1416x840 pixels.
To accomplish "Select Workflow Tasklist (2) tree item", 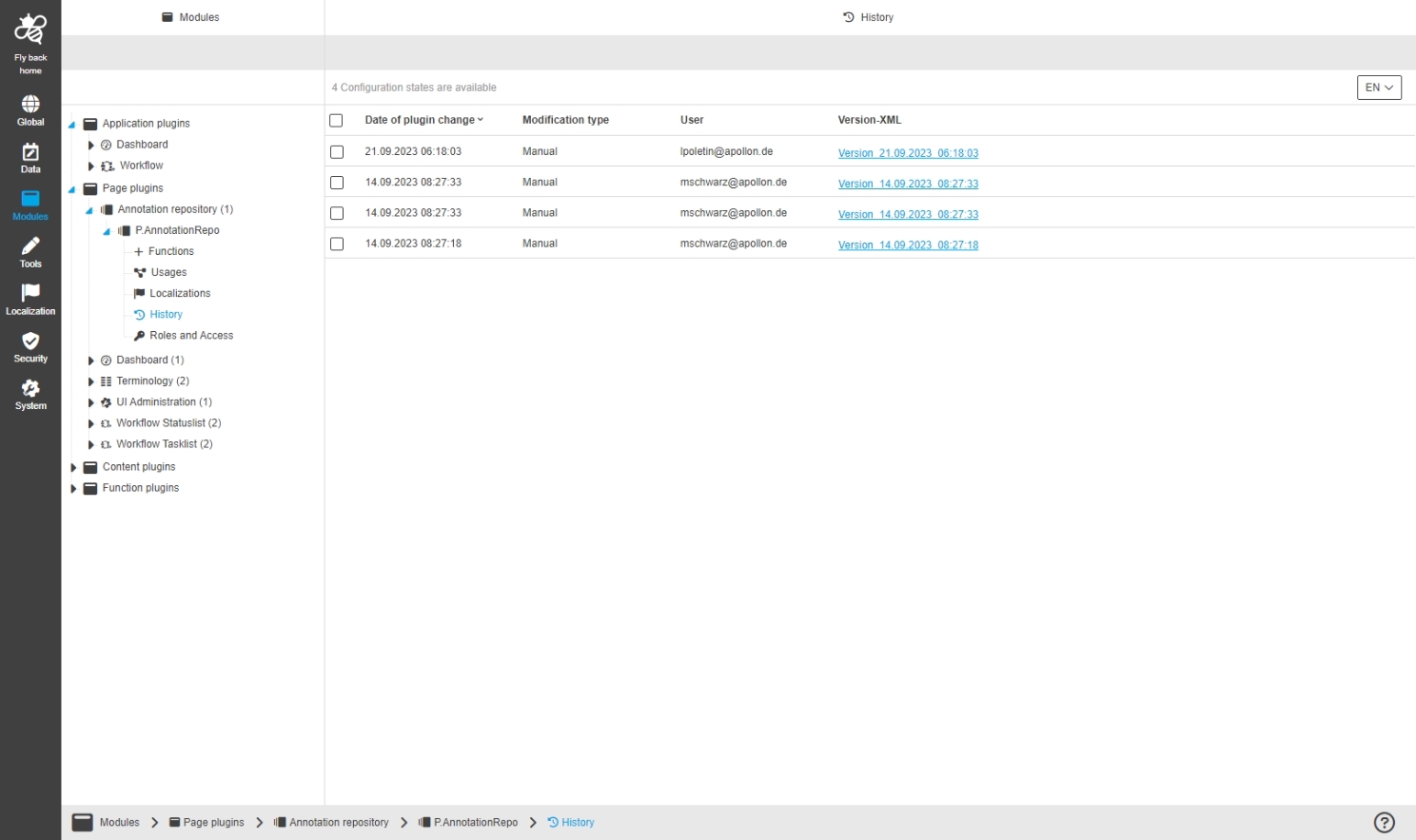I will pos(164,444).
